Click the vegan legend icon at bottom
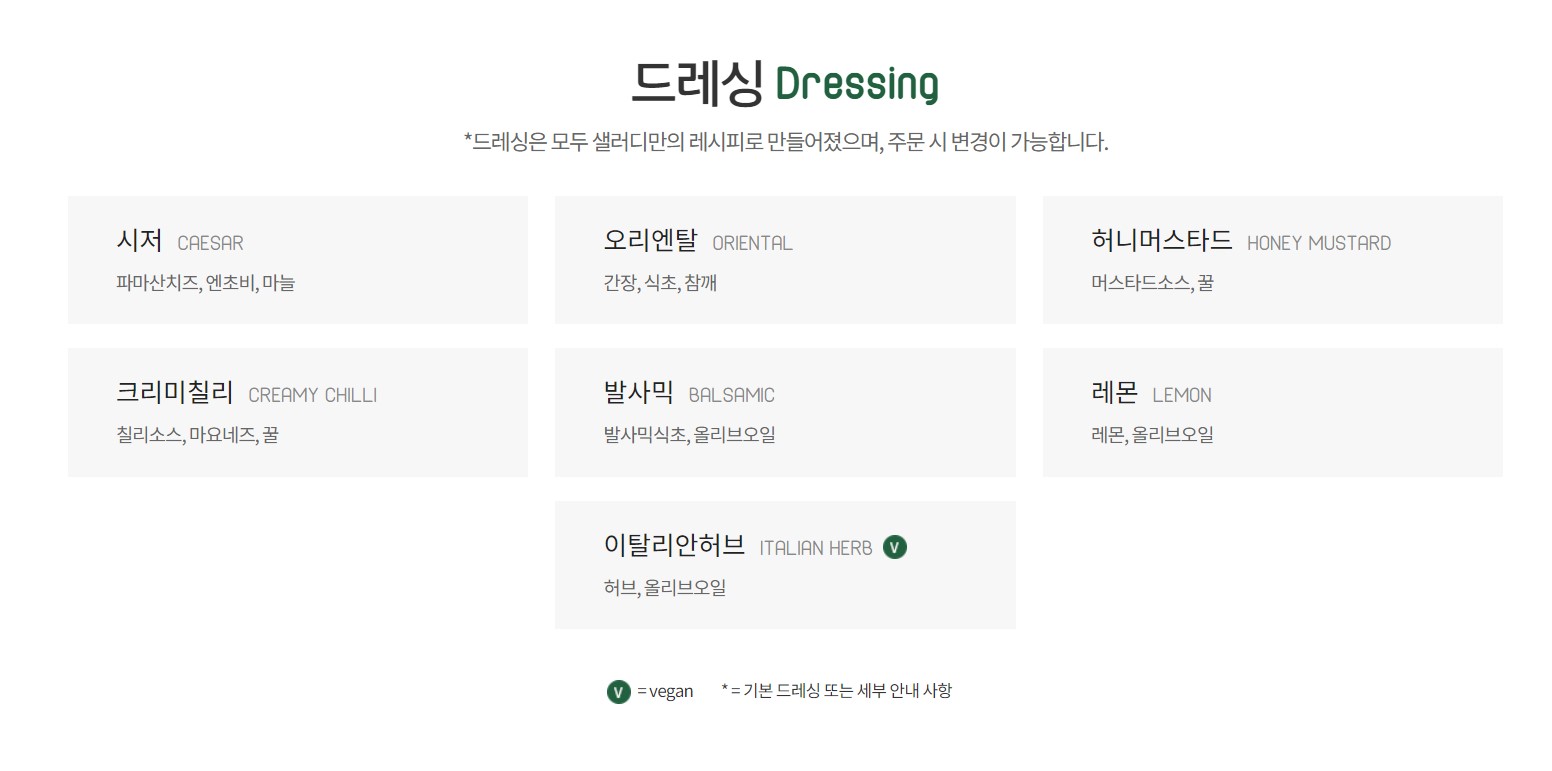Screen dimensions: 1552x771 click(618, 691)
